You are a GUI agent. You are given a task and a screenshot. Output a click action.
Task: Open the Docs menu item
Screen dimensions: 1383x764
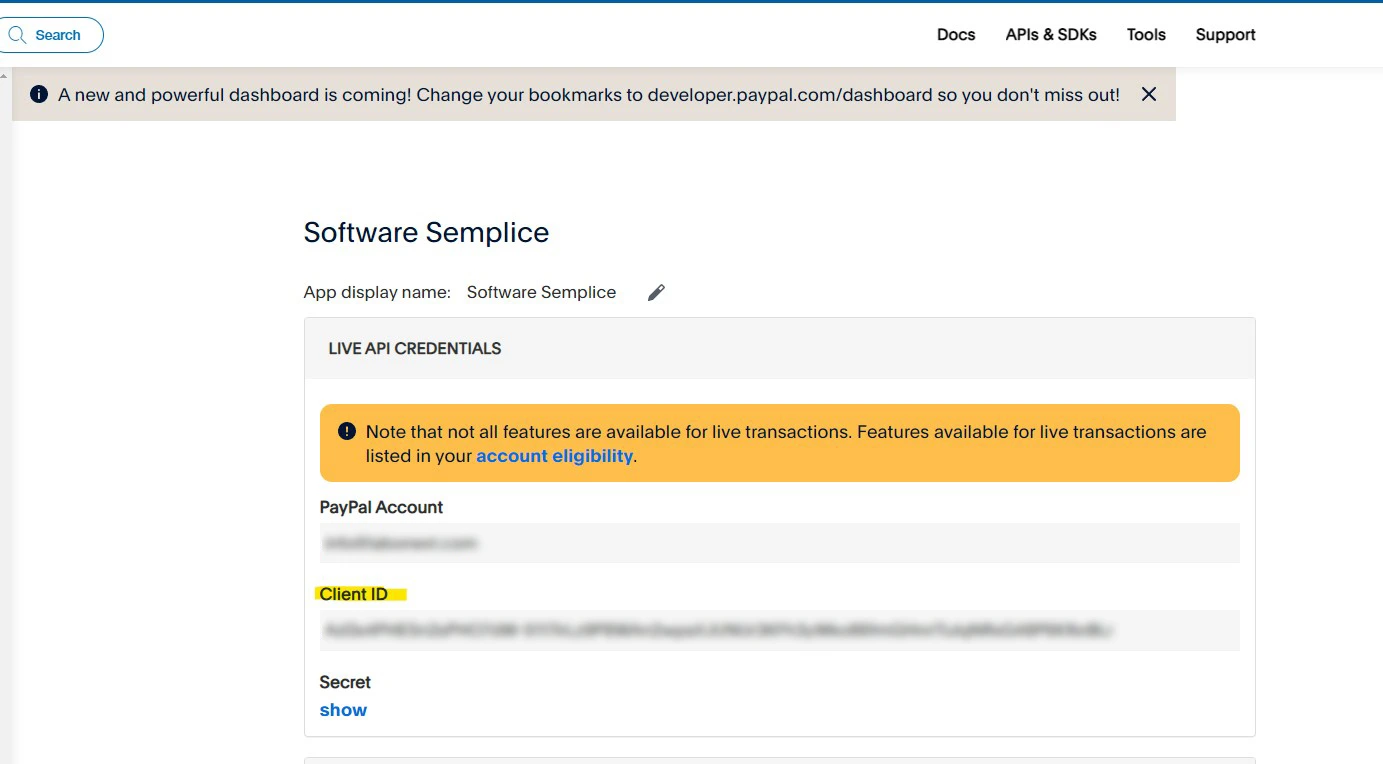click(x=956, y=35)
